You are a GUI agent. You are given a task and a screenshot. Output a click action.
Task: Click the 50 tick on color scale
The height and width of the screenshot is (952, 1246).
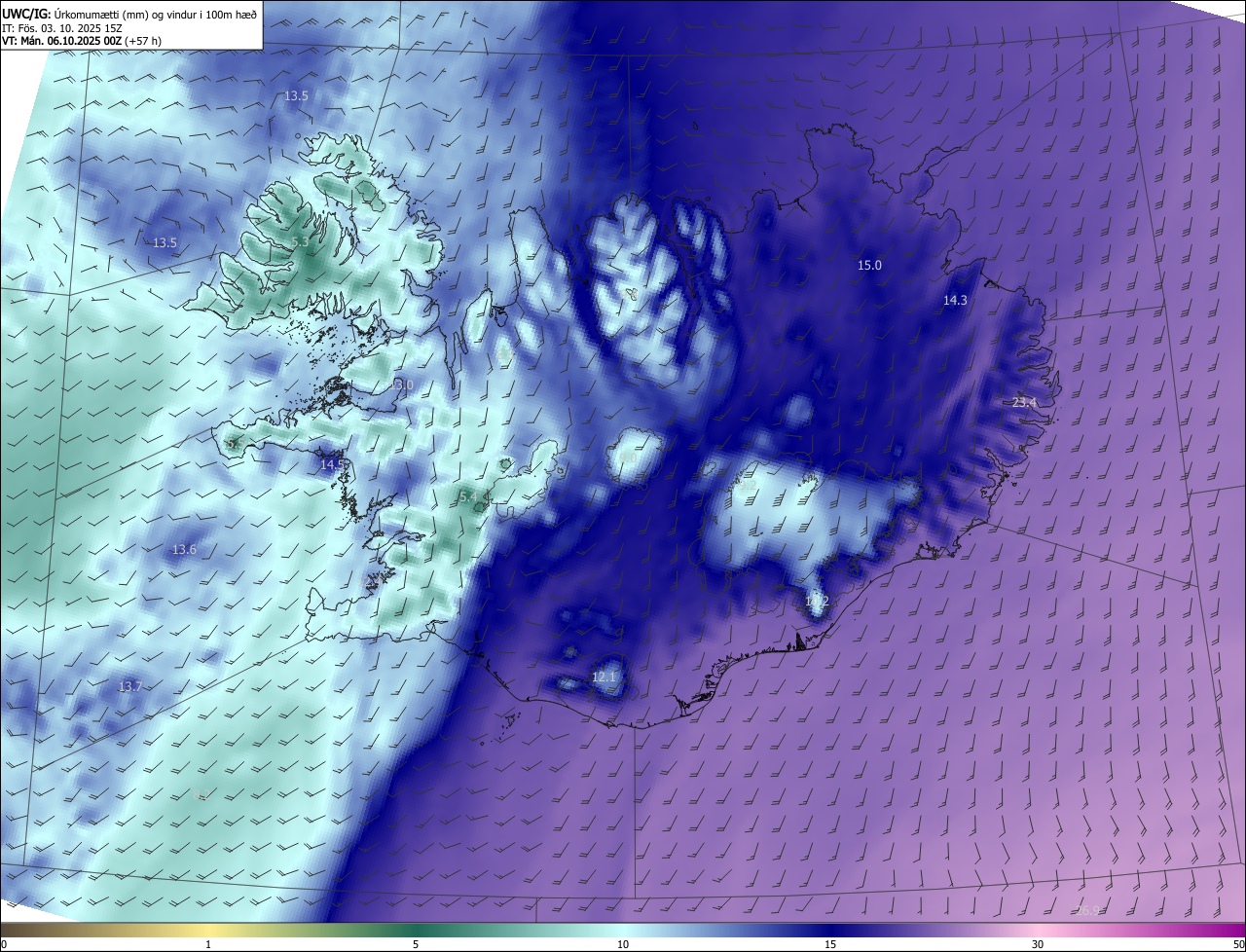(x=1238, y=944)
